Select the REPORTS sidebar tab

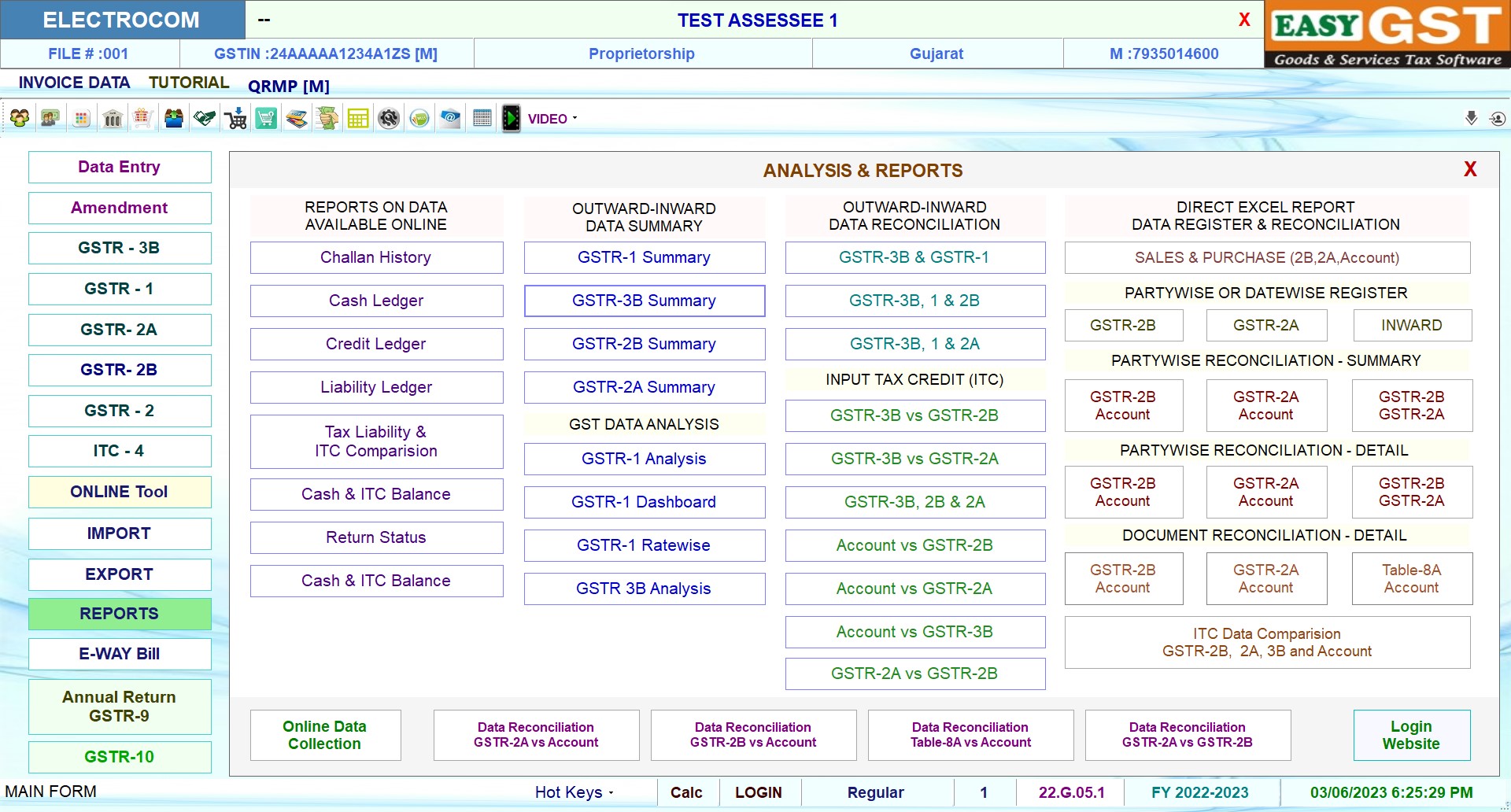[x=120, y=614]
